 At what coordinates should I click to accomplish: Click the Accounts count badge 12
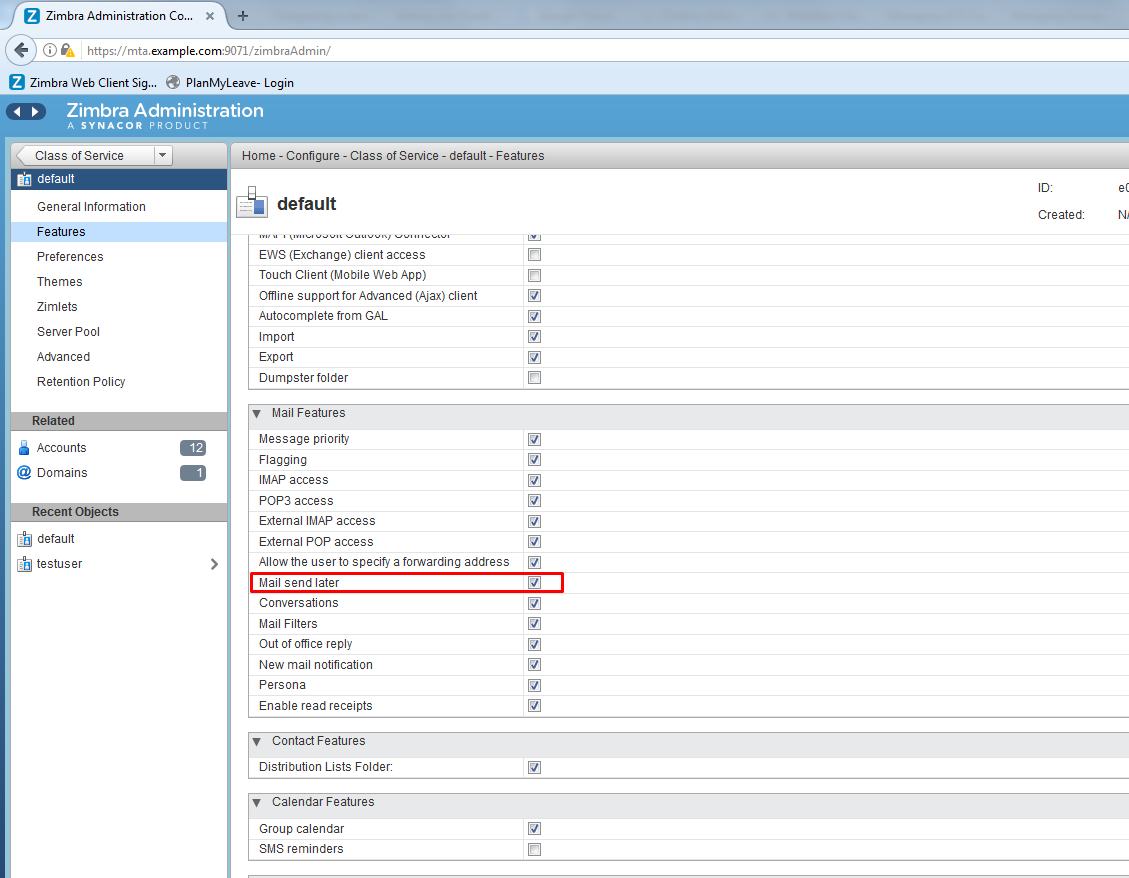[x=193, y=448]
